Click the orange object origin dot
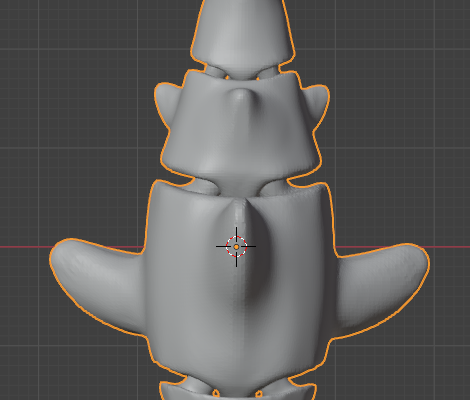 [x=236, y=247]
